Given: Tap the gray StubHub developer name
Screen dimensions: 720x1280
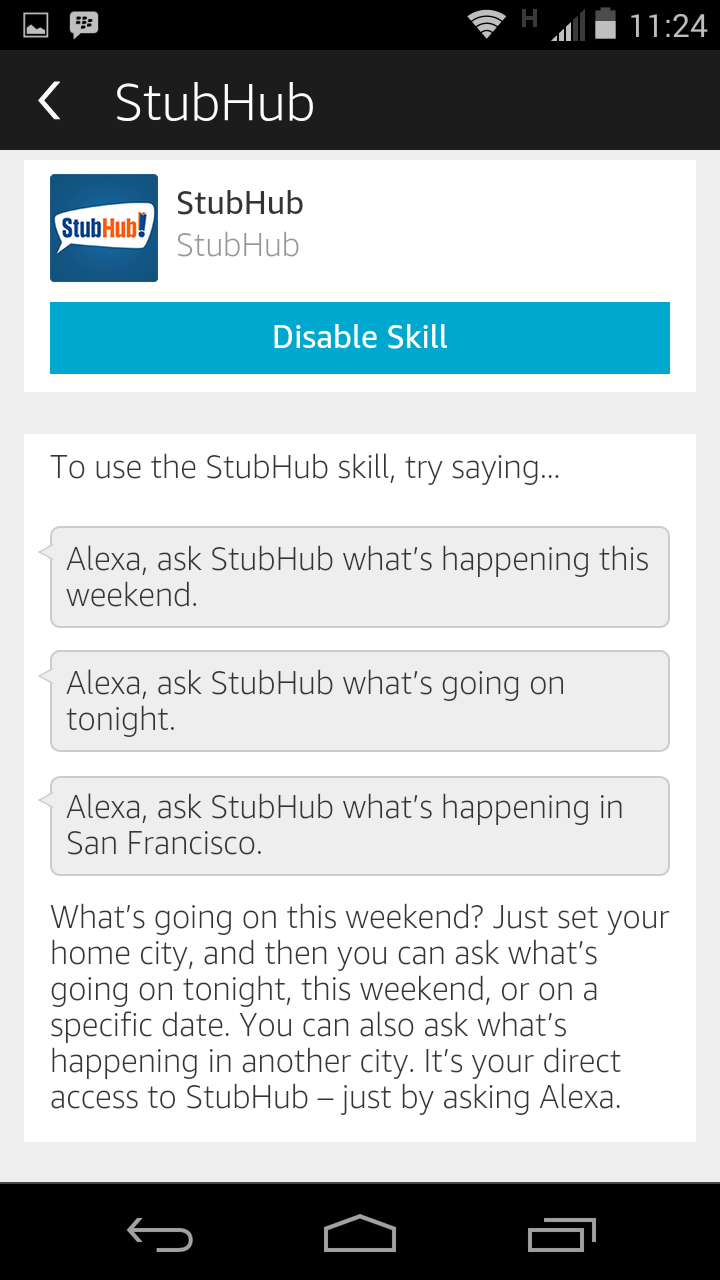Looking at the screenshot, I should [238, 246].
